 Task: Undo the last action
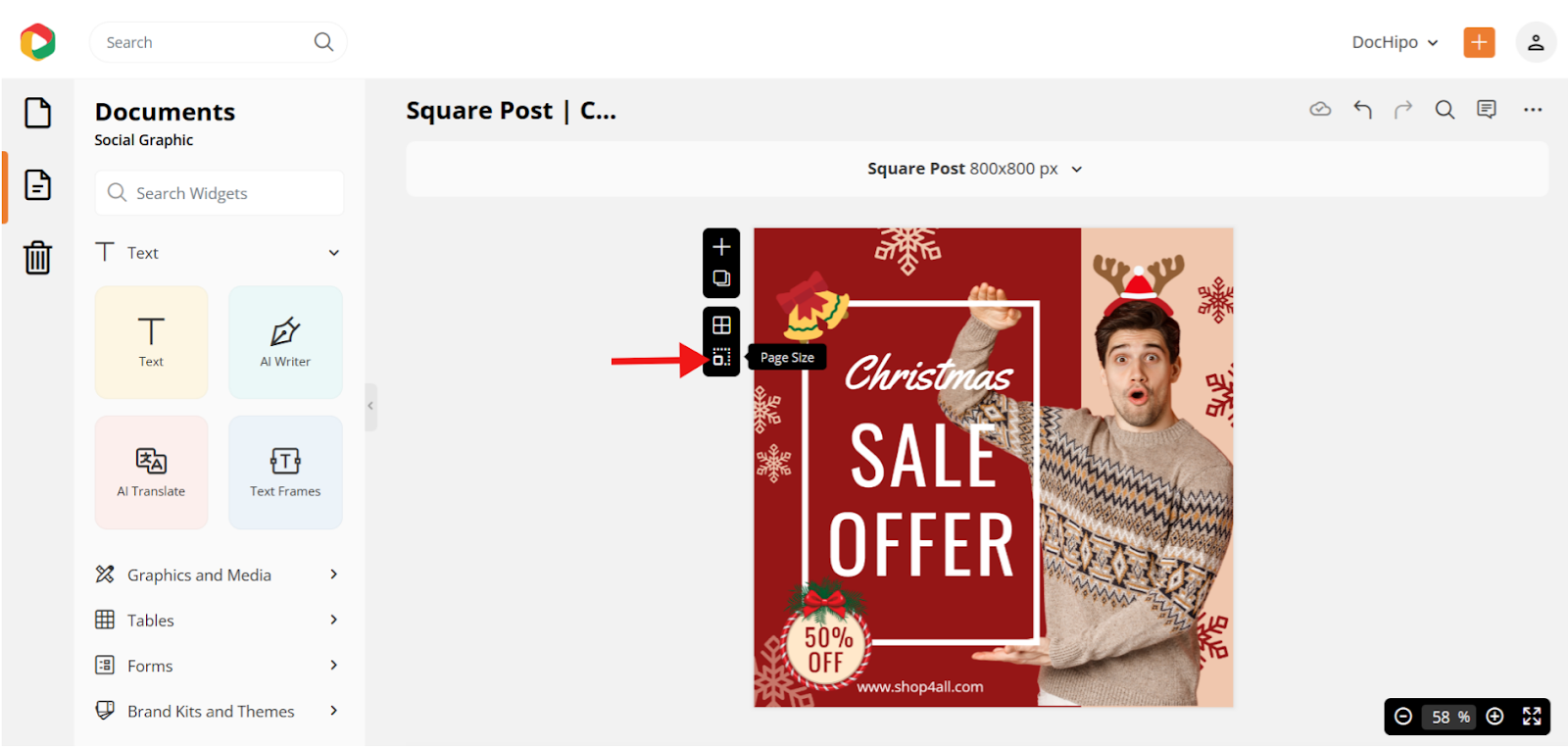tap(1362, 110)
